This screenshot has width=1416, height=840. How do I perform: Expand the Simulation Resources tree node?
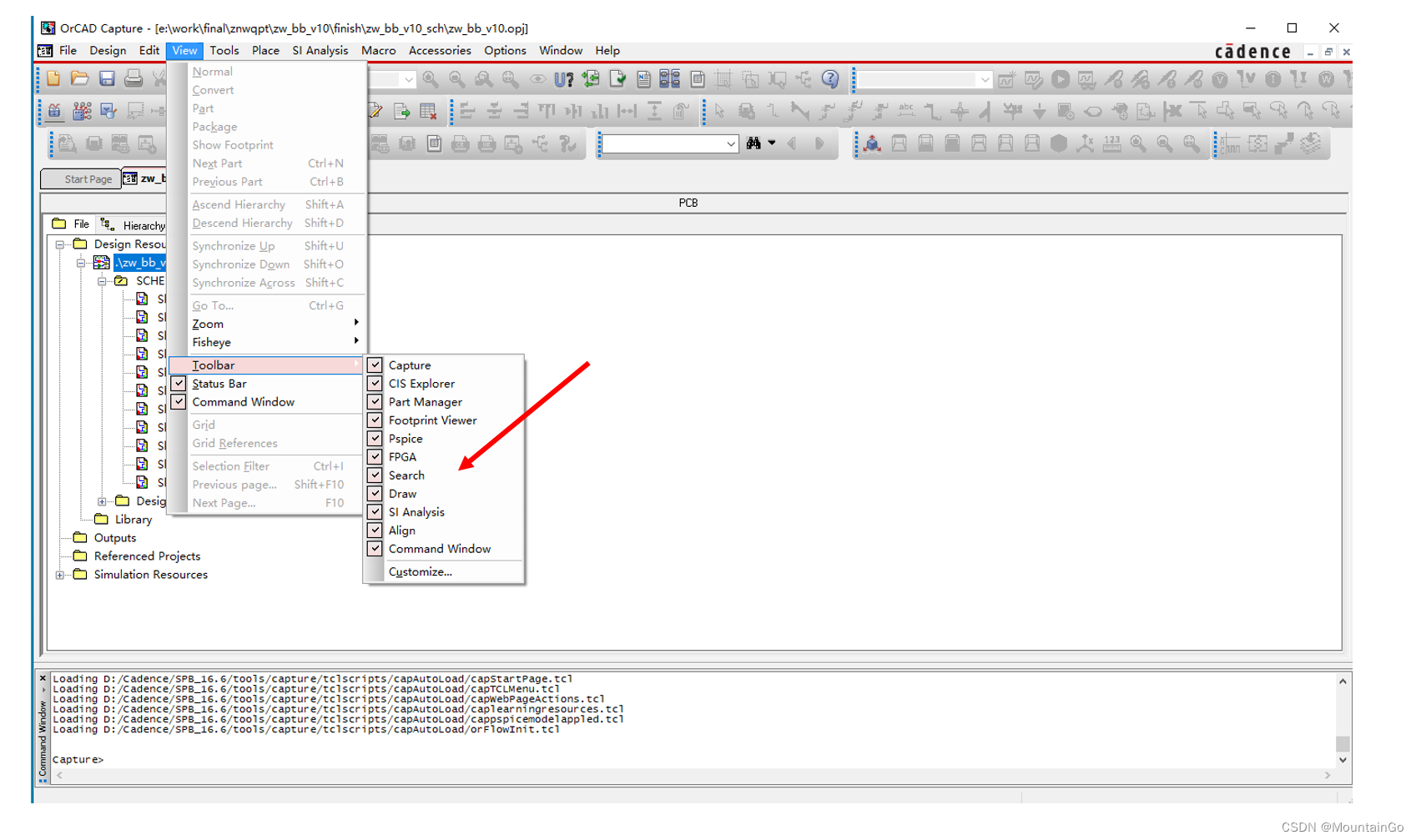[58, 574]
